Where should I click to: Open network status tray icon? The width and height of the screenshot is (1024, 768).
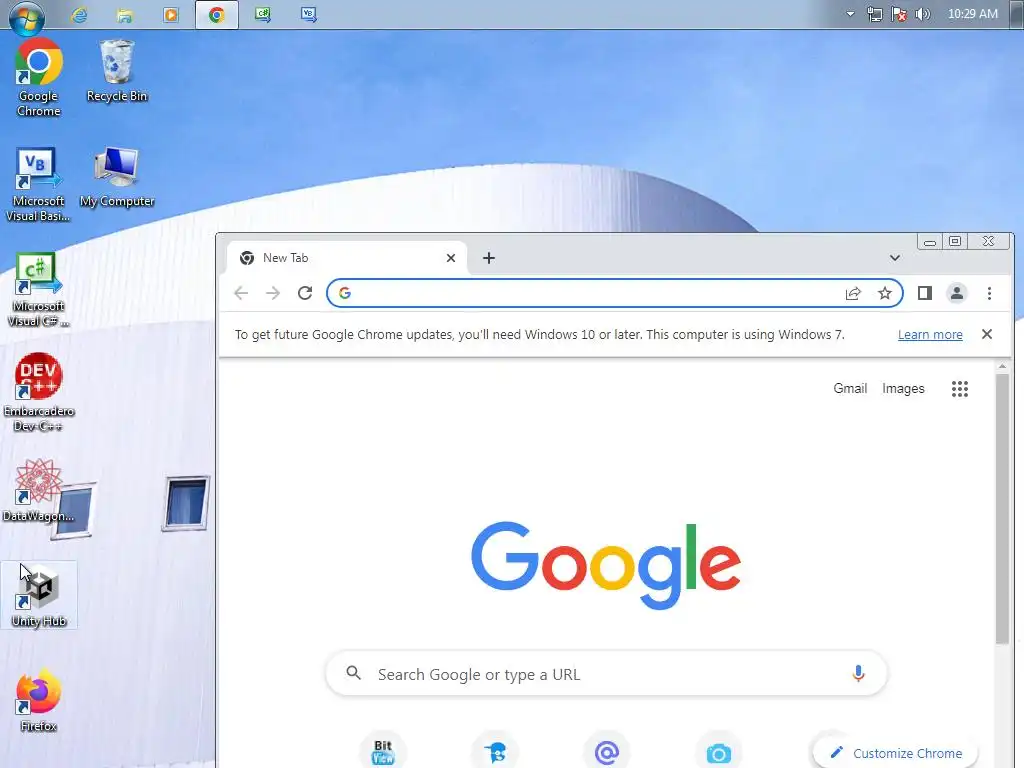pyautogui.click(x=874, y=14)
